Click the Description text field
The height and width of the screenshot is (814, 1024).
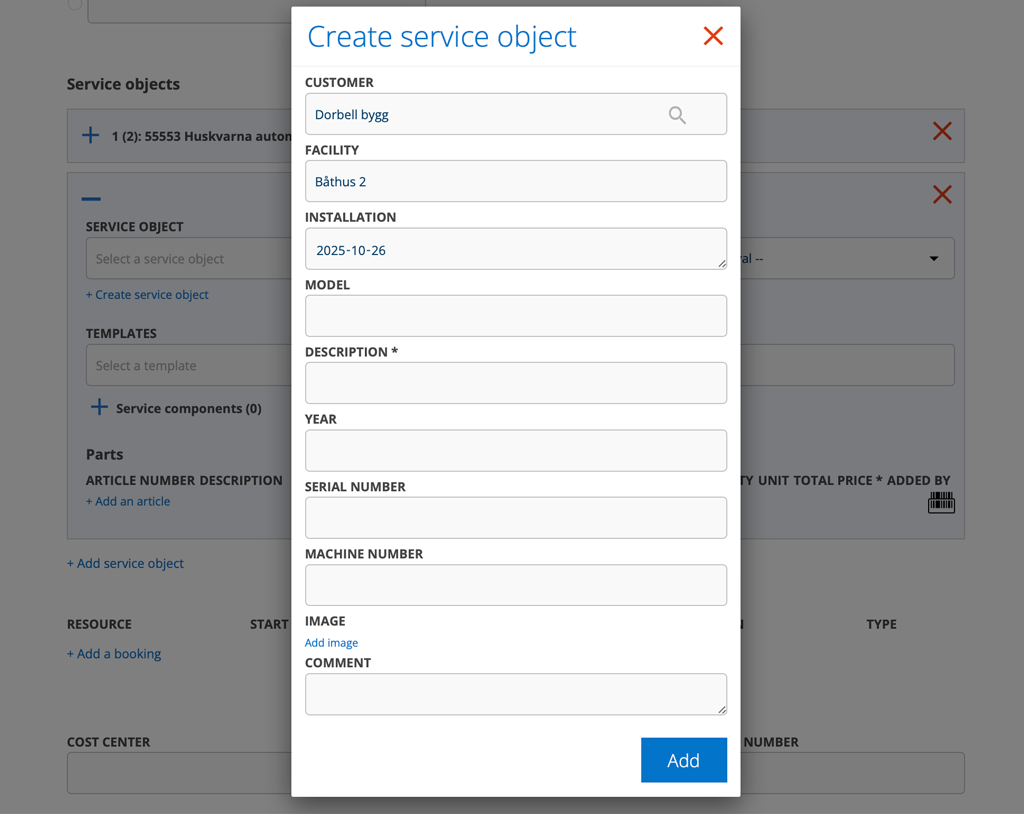[x=515, y=383]
